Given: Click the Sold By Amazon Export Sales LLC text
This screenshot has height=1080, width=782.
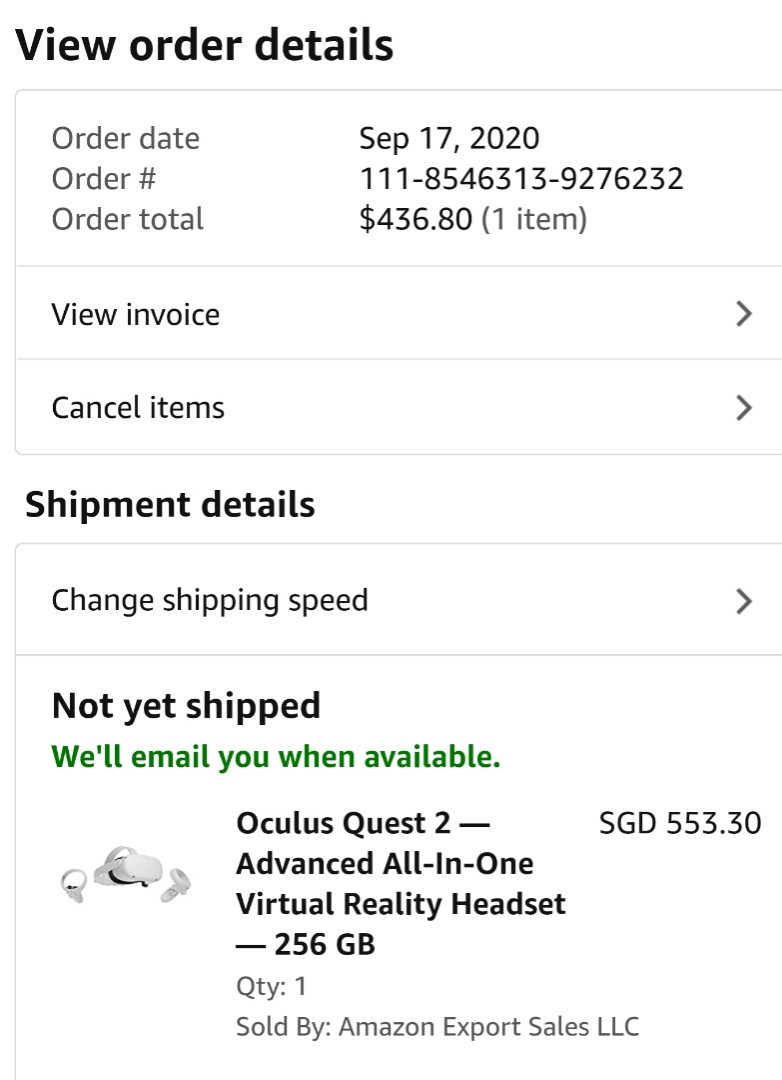Looking at the screenshot, I should click(438, 1026).
